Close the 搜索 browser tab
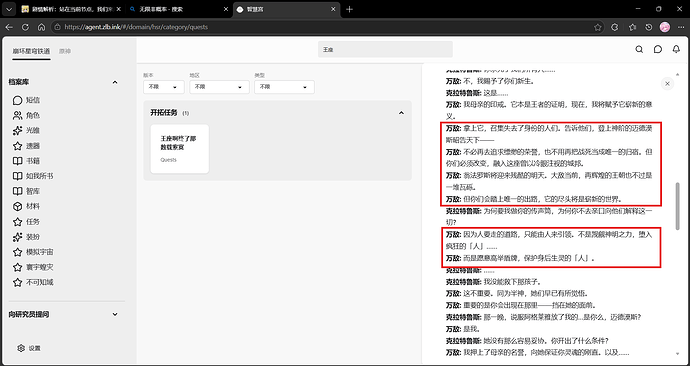 226,9
